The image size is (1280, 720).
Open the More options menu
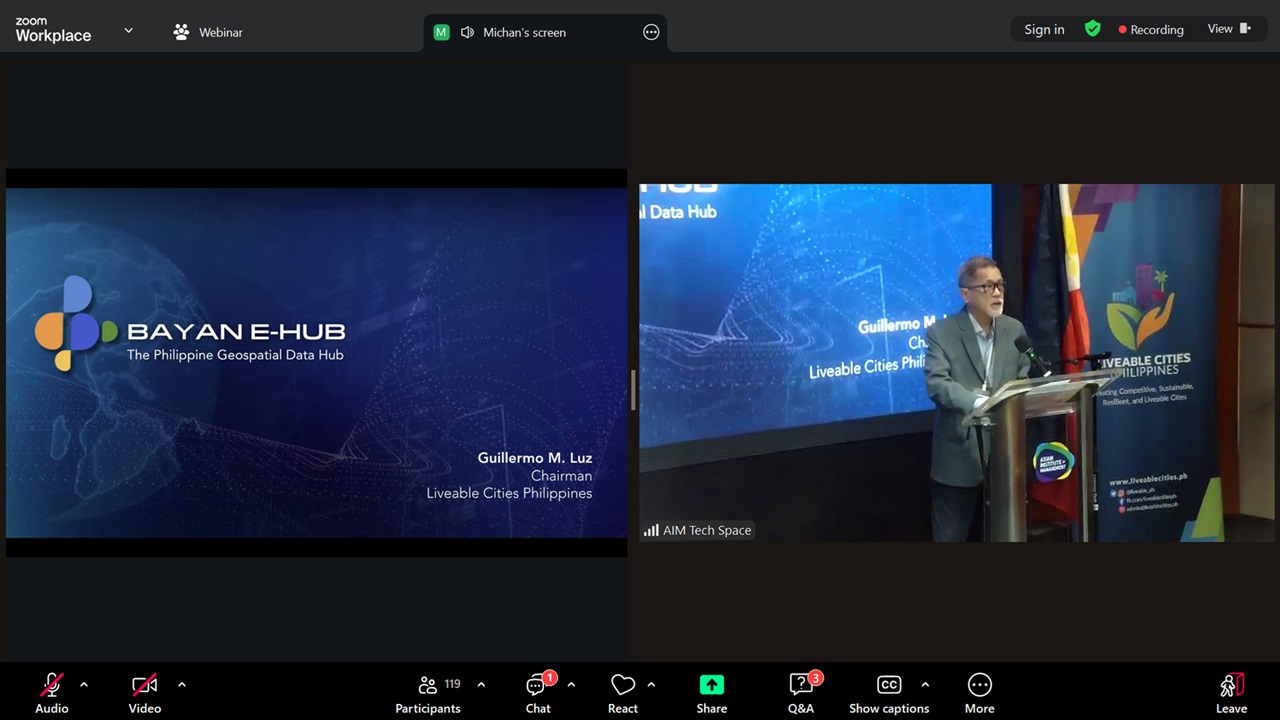tap(979, 693)
